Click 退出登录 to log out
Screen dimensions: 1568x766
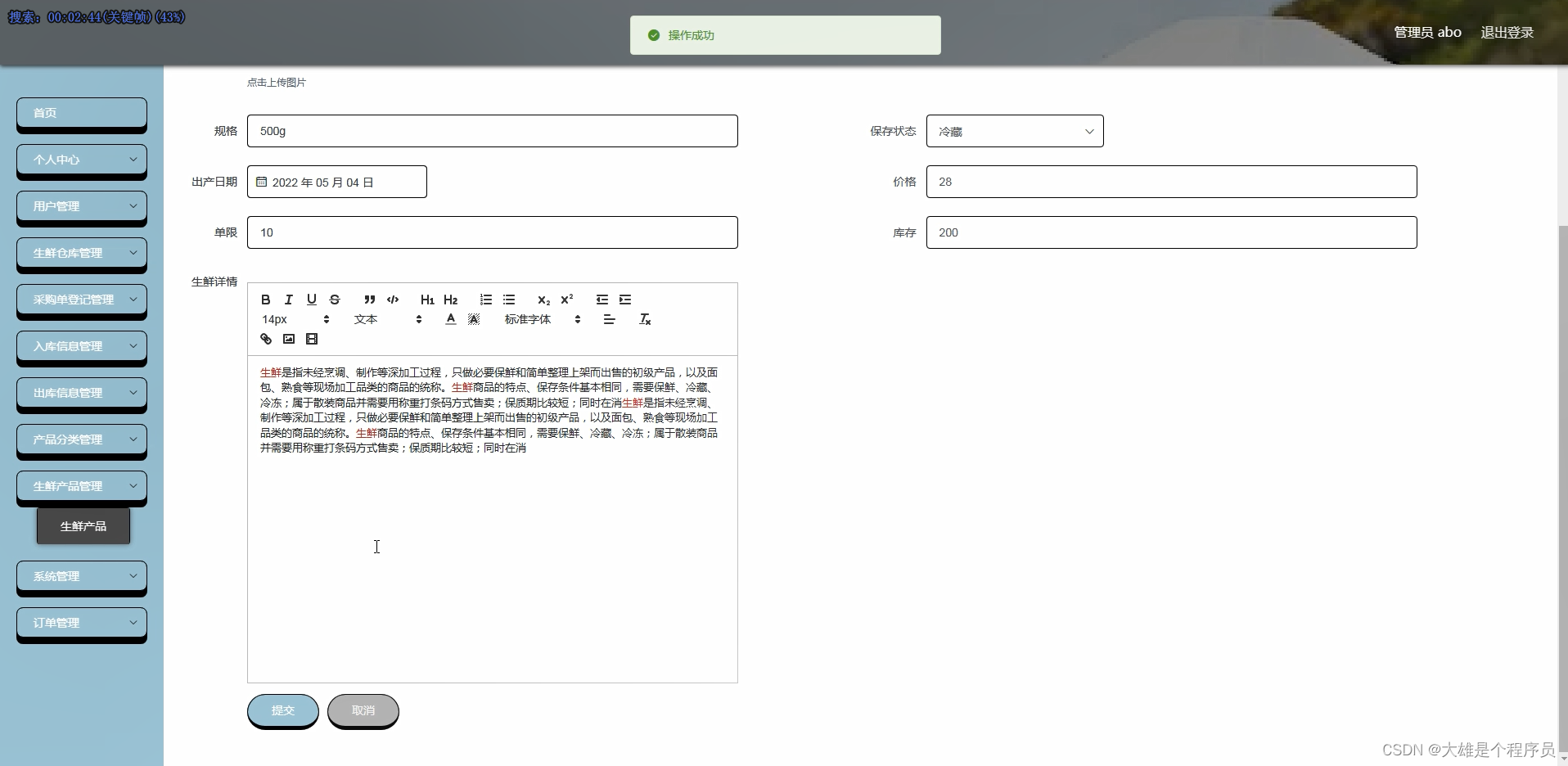click(x=1508, y=32)
